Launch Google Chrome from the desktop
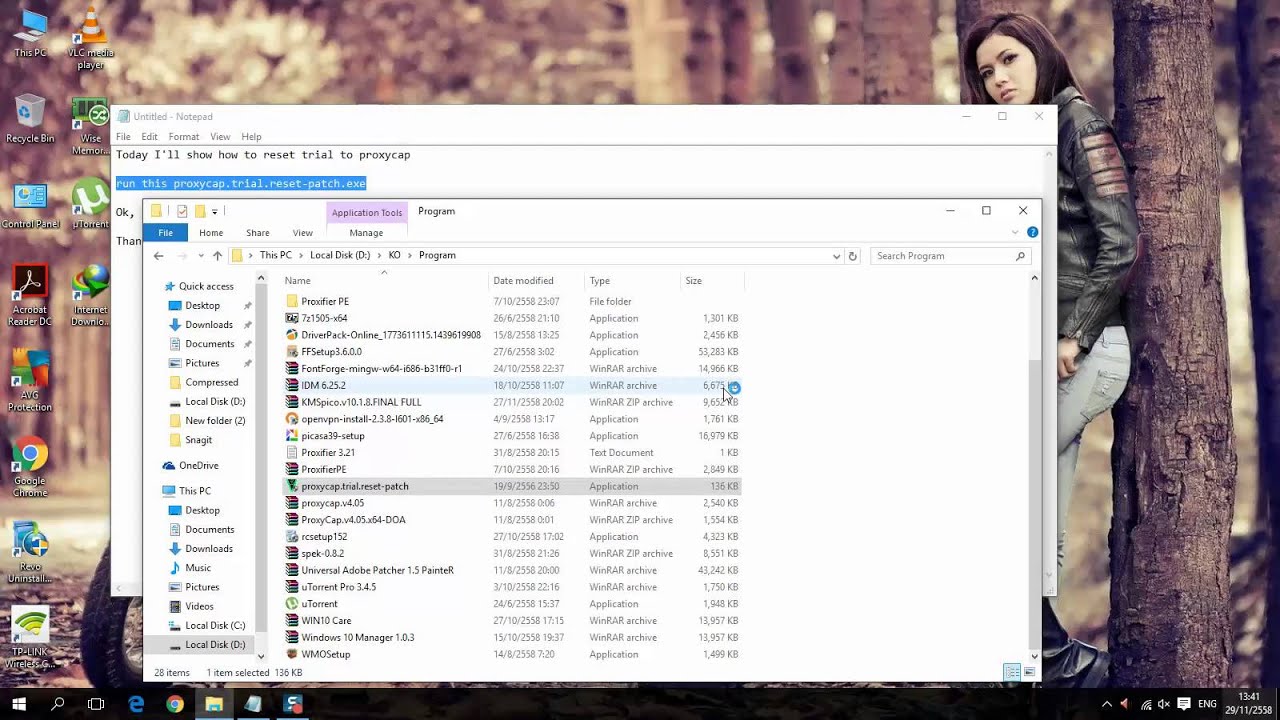 pos(30,467)
